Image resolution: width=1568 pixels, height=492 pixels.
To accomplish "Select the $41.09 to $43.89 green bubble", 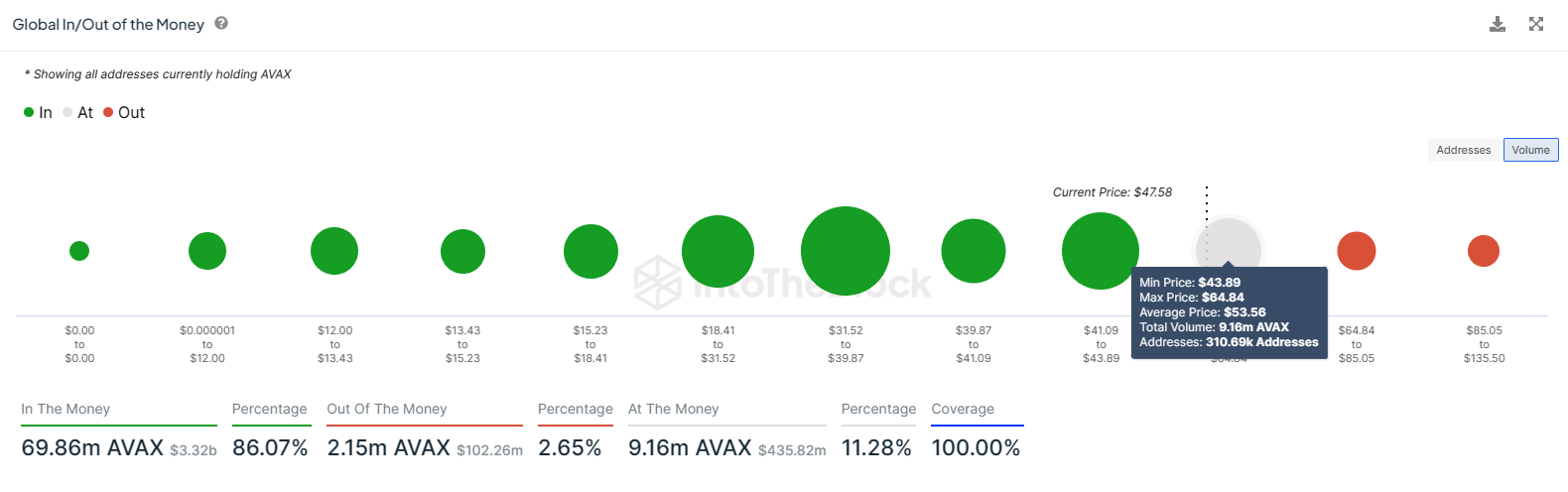I will 1101,251.
